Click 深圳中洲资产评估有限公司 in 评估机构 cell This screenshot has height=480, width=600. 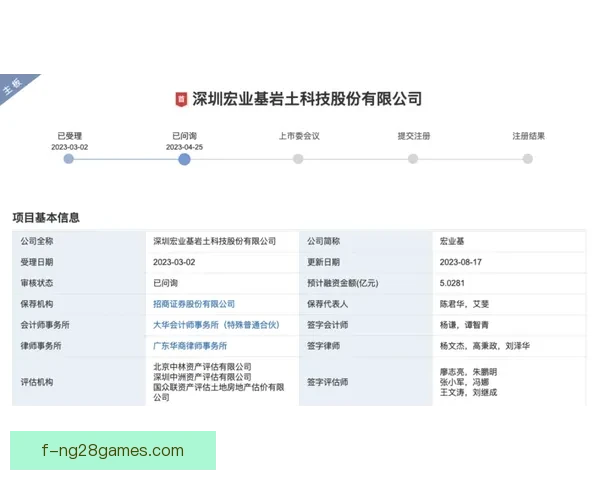click(x=202, y=377)
